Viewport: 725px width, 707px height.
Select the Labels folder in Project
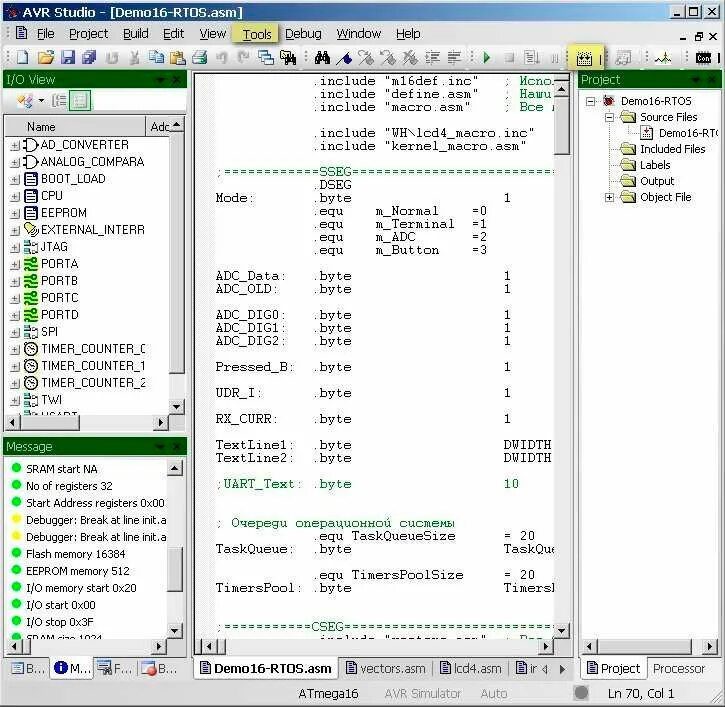tap(655, 165)
